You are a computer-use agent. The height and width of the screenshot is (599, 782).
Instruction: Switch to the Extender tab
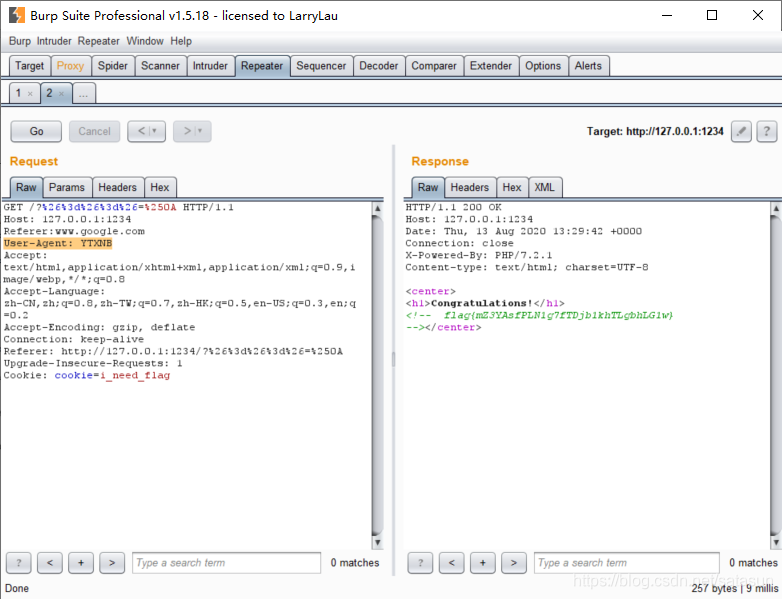tap(491, 66)
